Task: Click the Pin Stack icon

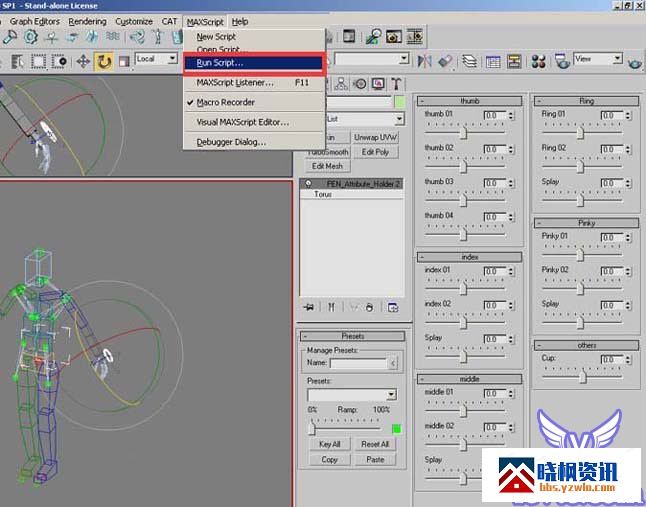Action: pyautogui.click(x=309, y=307)
